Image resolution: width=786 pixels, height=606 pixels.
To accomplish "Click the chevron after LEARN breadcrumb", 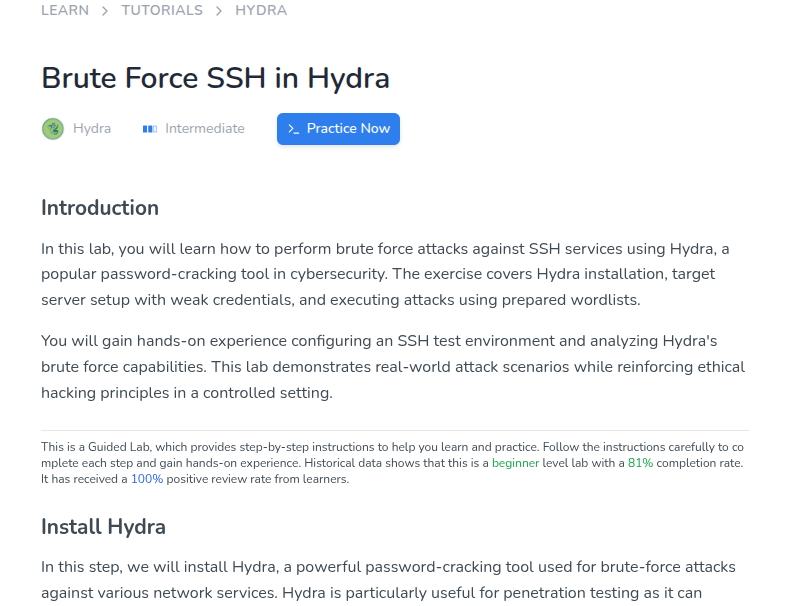I will 105,11.
